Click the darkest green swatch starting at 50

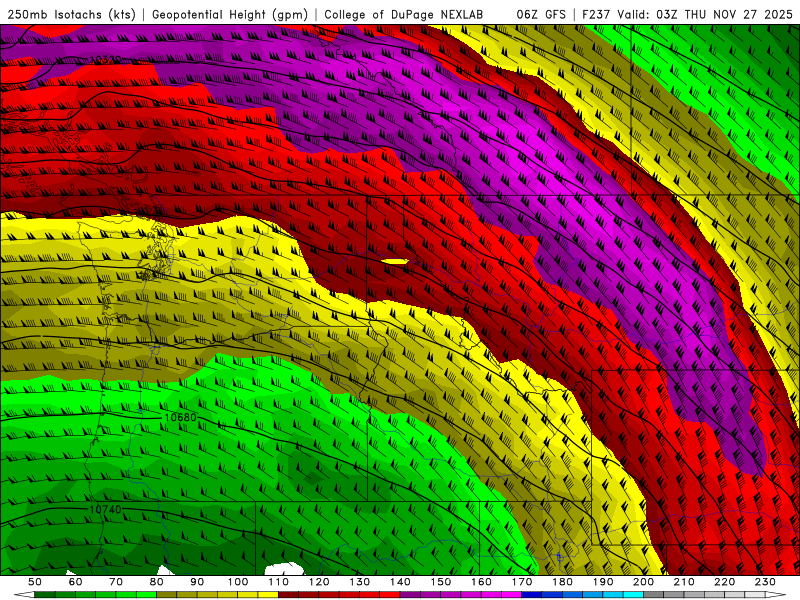coord(44,594)
